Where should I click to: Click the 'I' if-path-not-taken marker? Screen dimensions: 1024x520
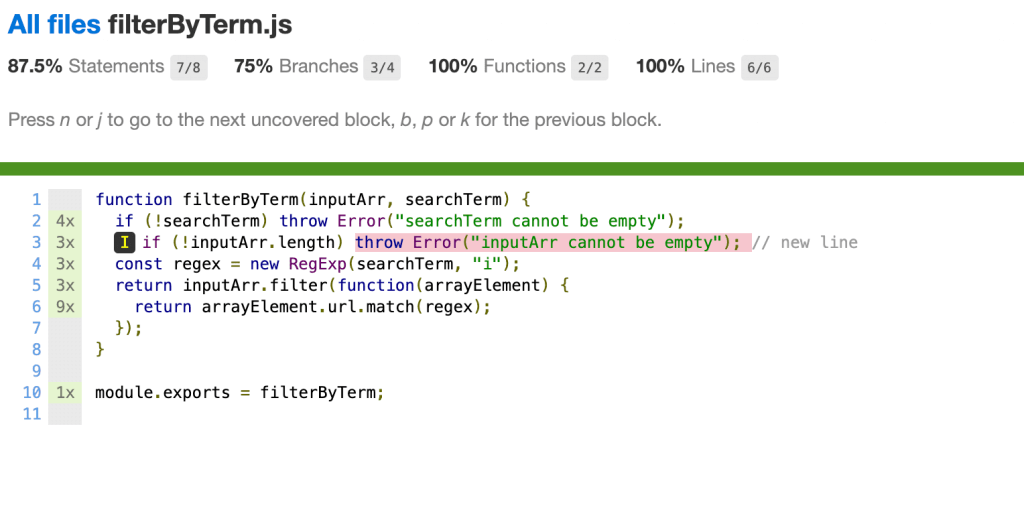pos(124,243)
